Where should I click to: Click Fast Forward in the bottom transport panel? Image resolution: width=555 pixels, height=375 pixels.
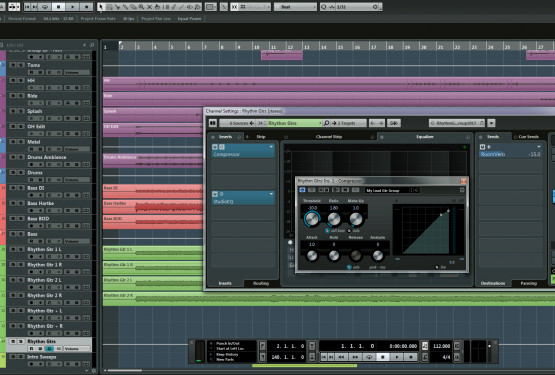355,357
